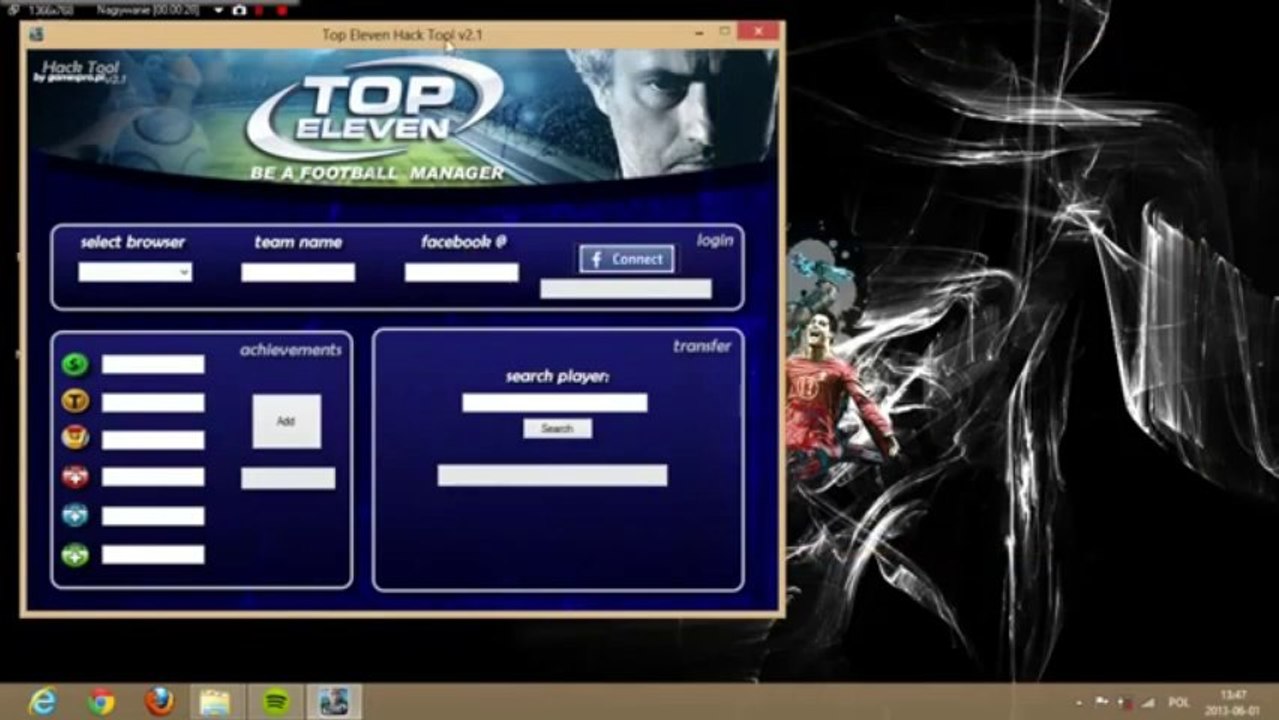Viewport: 1279px width, 720px height.
Task: Focus the input next to the fan face icon
Action: [x=153, y=440]
